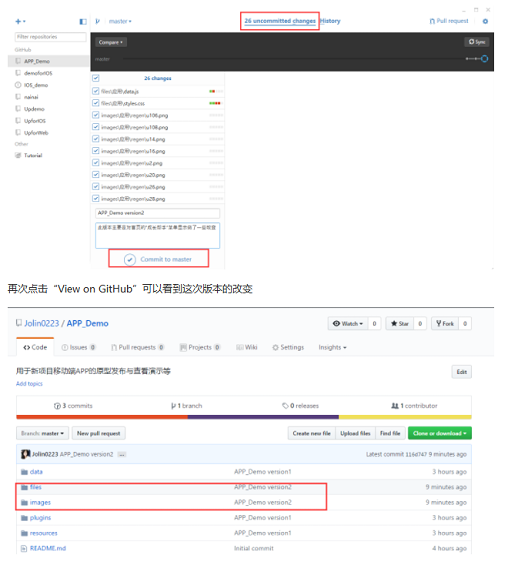Open the files folder
The height and width of the screenshot is (565, 508).
point(36,487)
